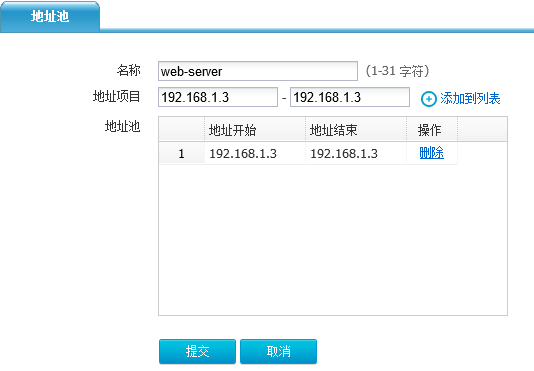Click the 提交 button

197,351
